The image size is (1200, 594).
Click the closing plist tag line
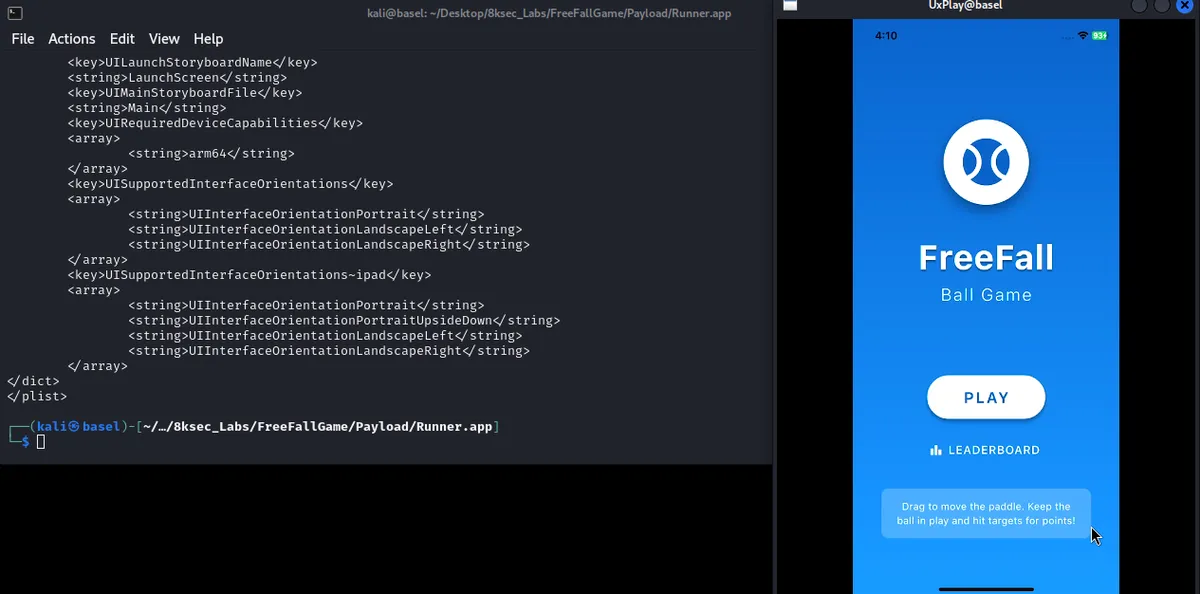point(37,397)
